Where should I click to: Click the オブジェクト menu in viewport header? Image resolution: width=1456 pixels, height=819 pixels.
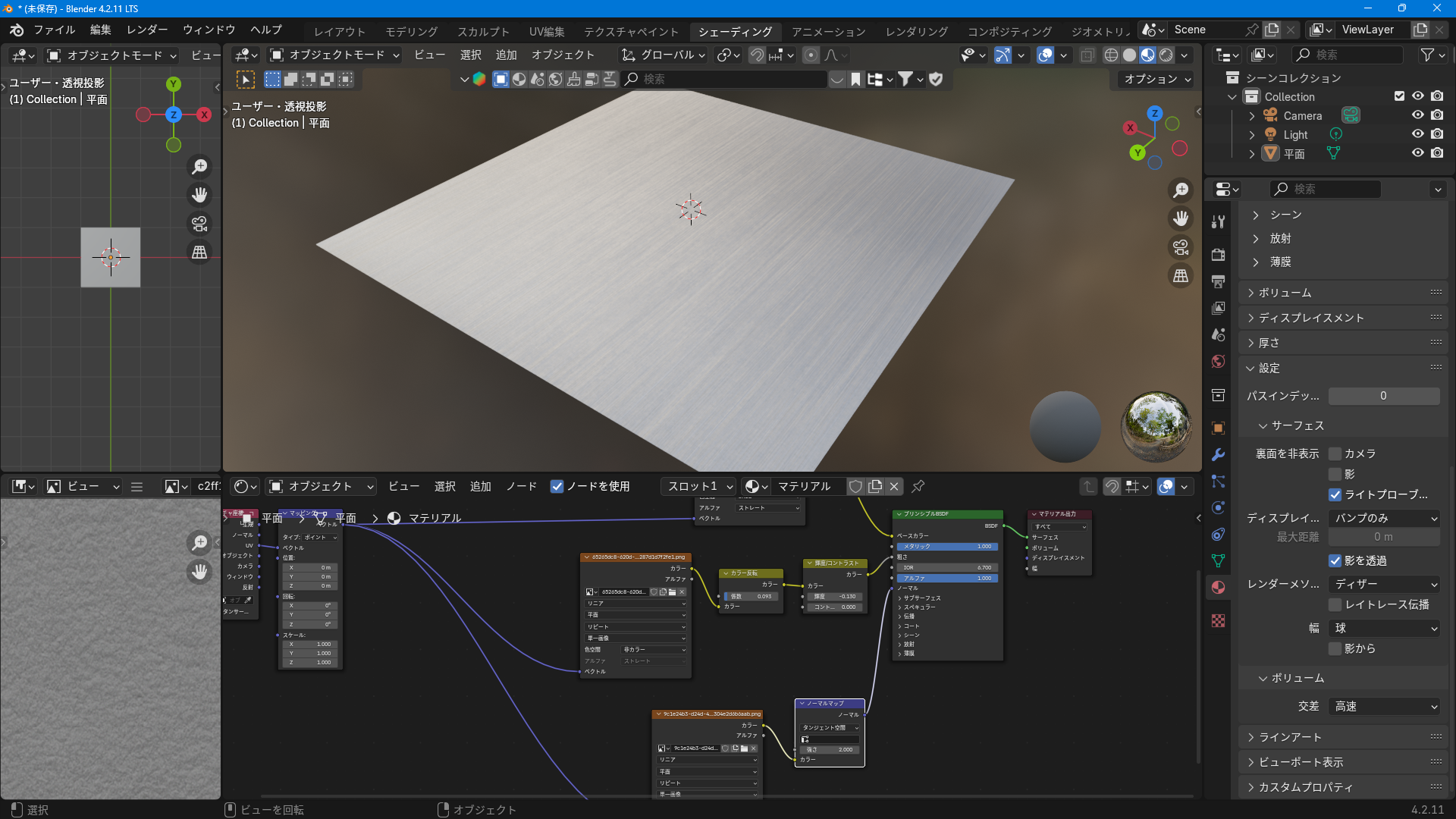pyautogui.click(x=563, y=55)
